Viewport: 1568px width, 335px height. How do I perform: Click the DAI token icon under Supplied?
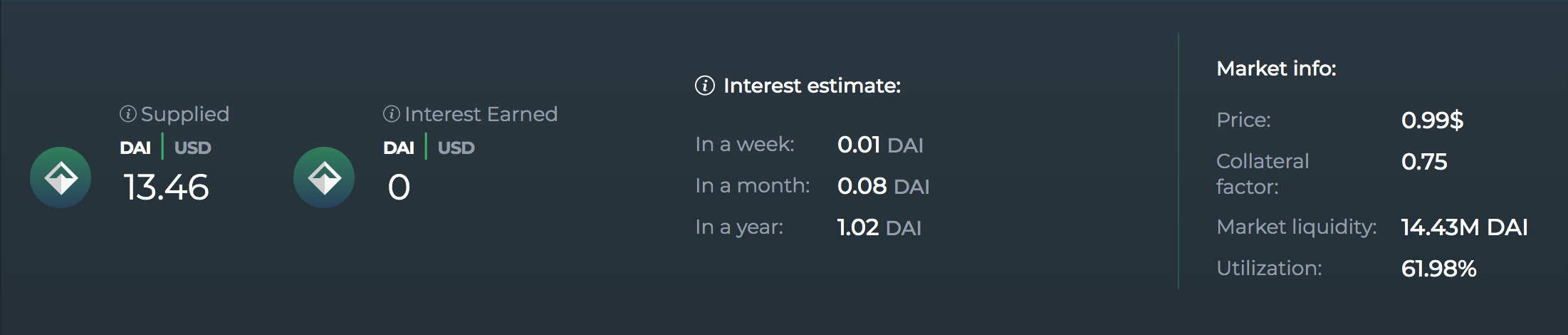pos(61,177)
